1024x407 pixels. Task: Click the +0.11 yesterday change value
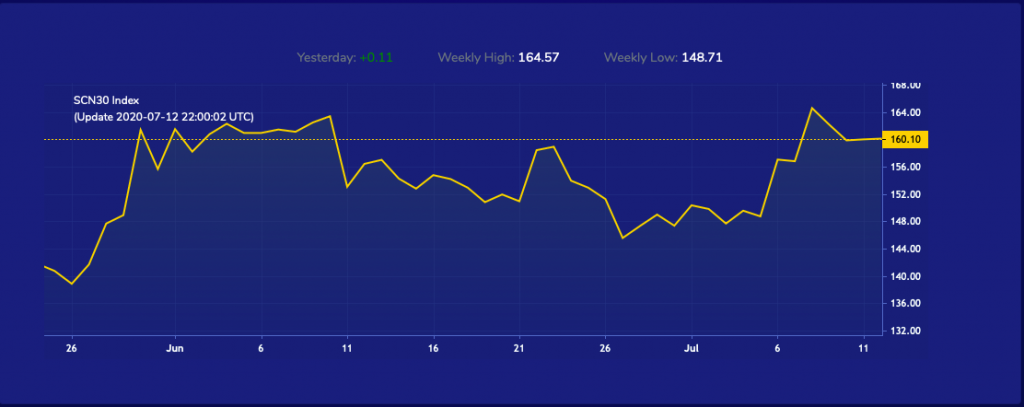376,57
